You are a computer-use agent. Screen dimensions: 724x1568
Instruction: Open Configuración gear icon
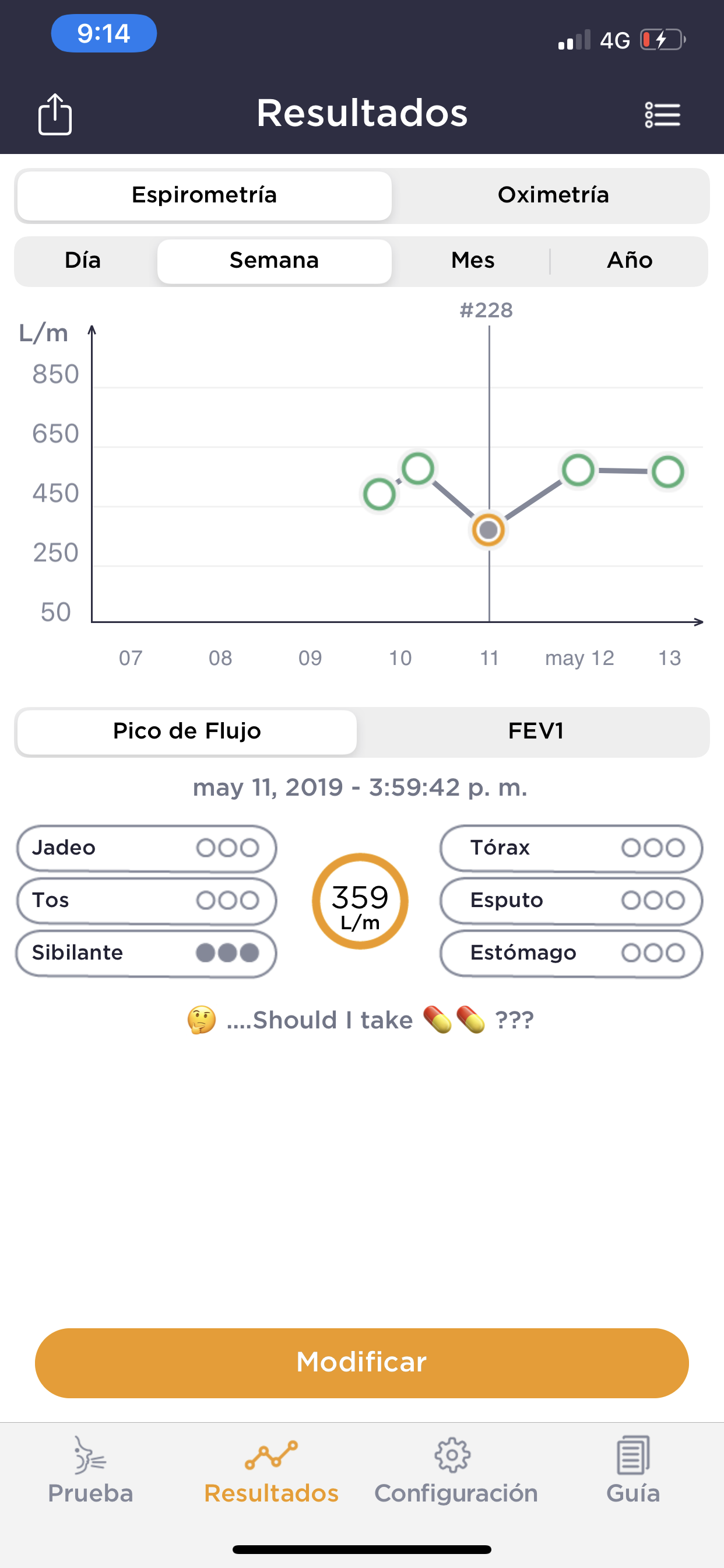pos(452,1455)
